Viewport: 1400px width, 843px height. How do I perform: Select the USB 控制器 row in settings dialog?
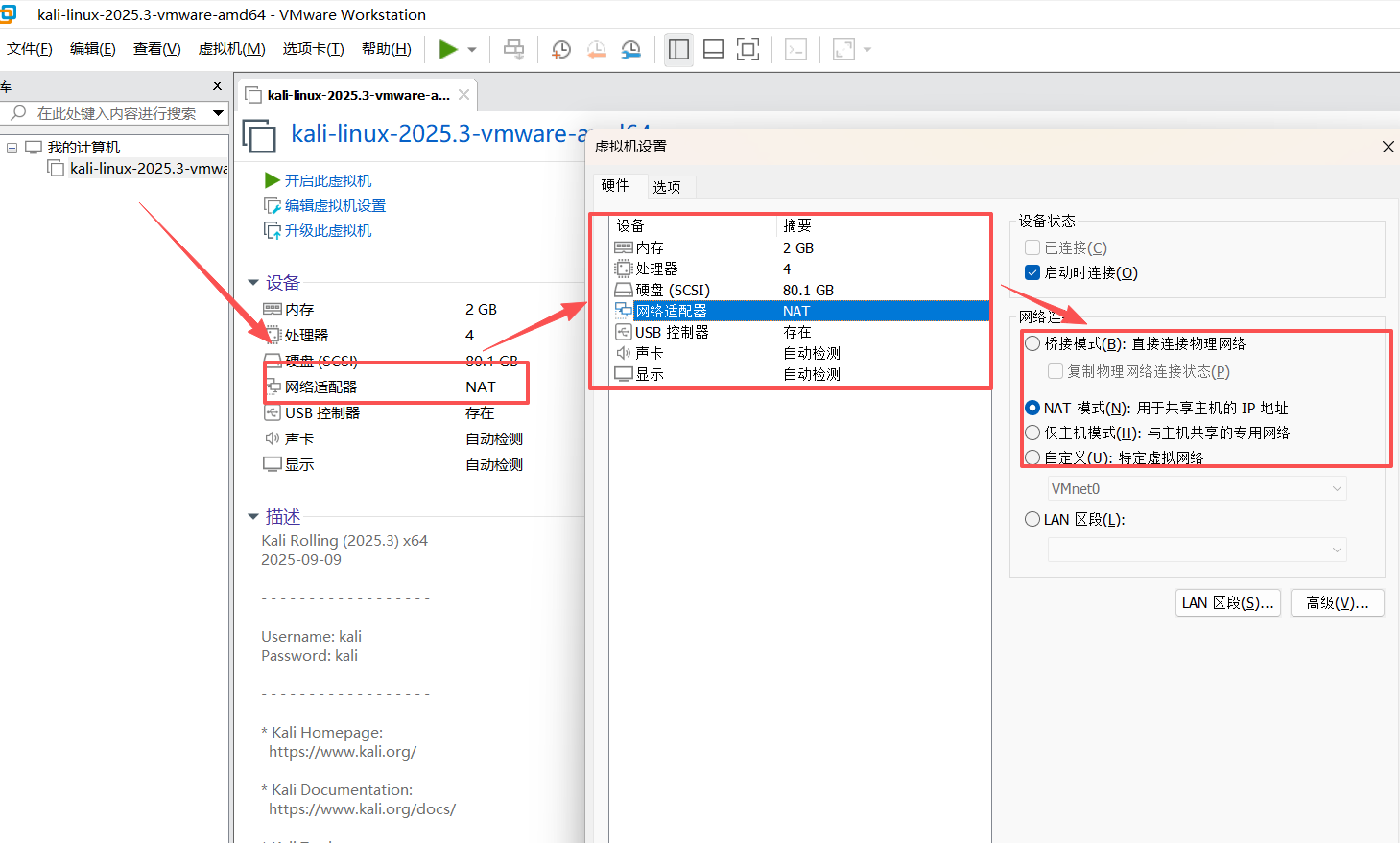801,332
